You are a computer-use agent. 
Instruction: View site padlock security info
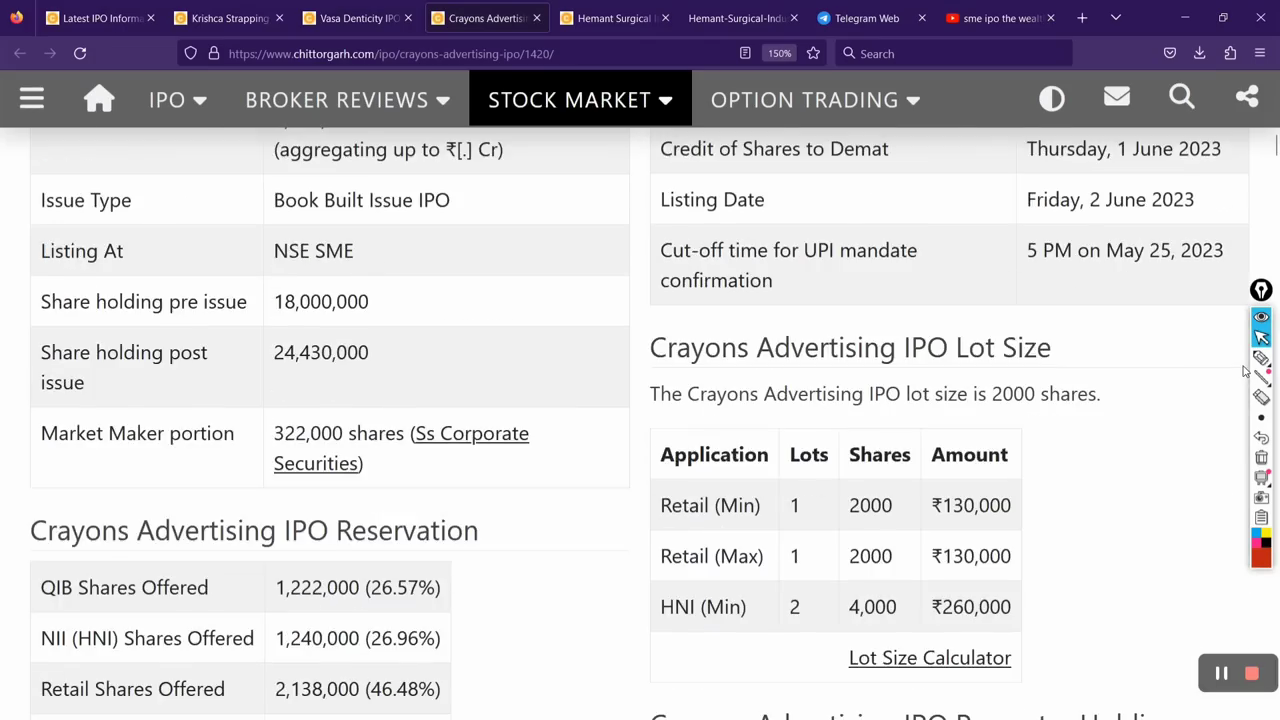point(213,53)
